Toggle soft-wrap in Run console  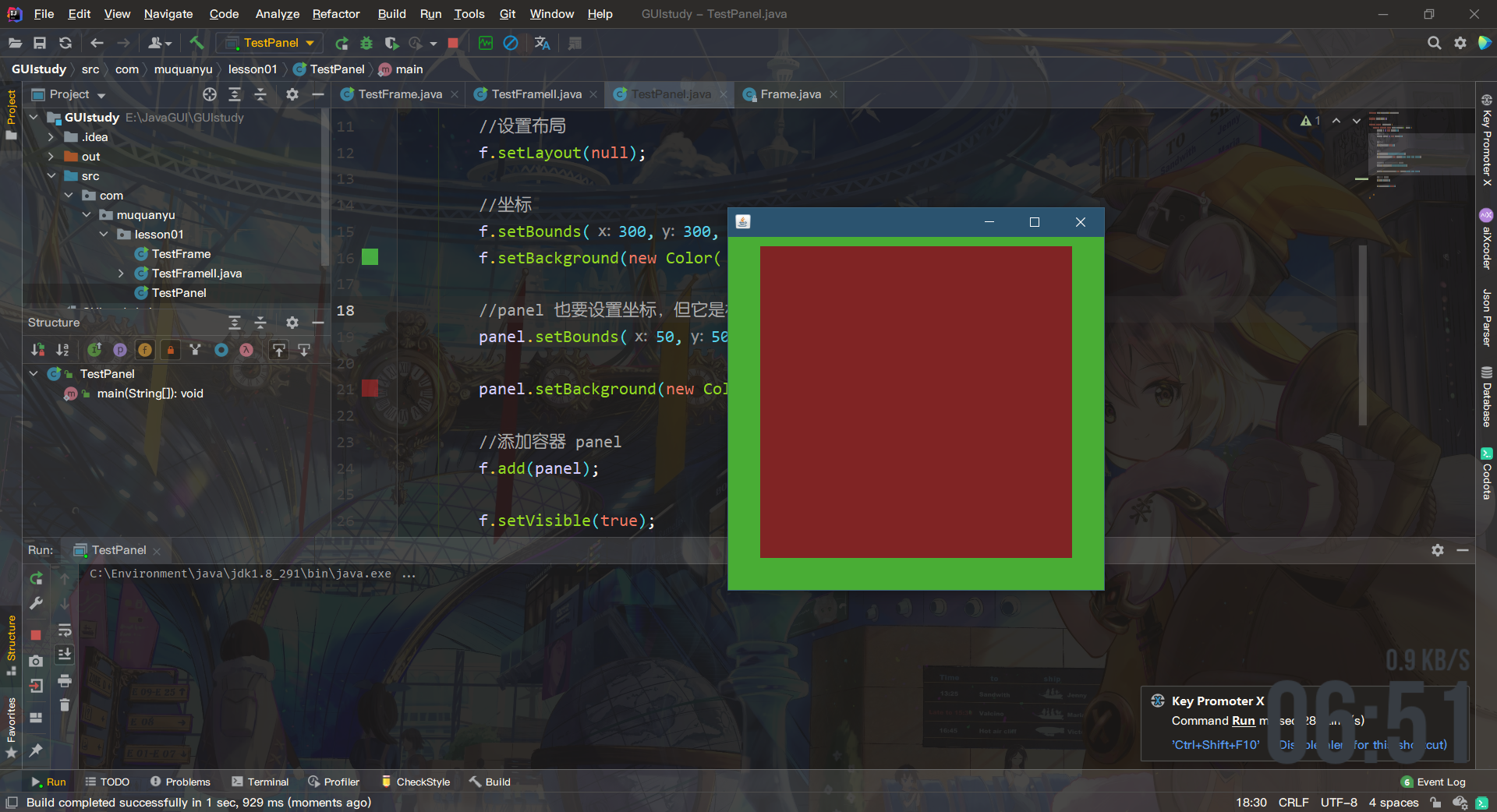click(x=65, y=630)
